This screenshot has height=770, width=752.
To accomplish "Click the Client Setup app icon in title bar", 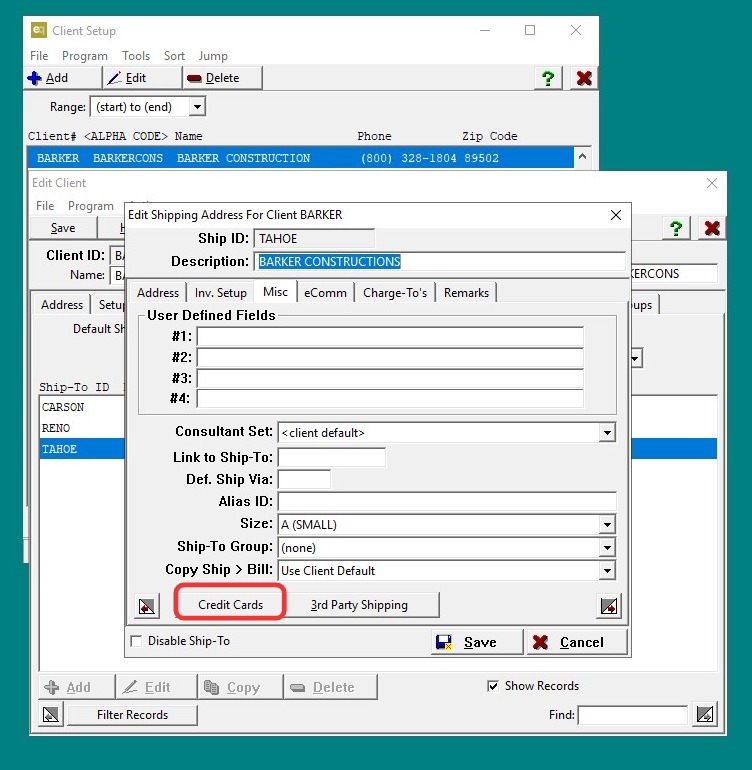I will 39,30.
